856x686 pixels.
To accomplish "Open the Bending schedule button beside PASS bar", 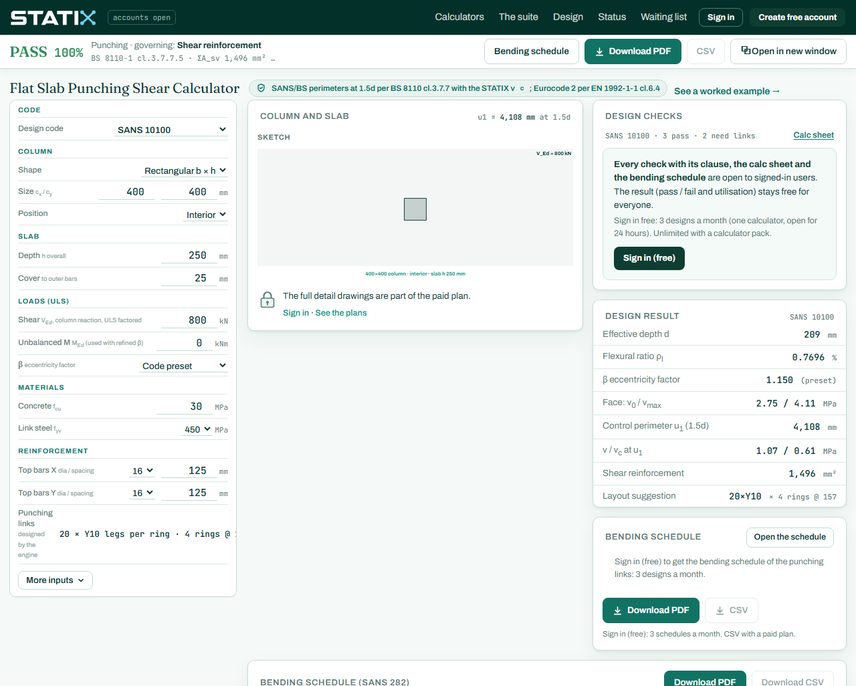I will pos(531,51).
